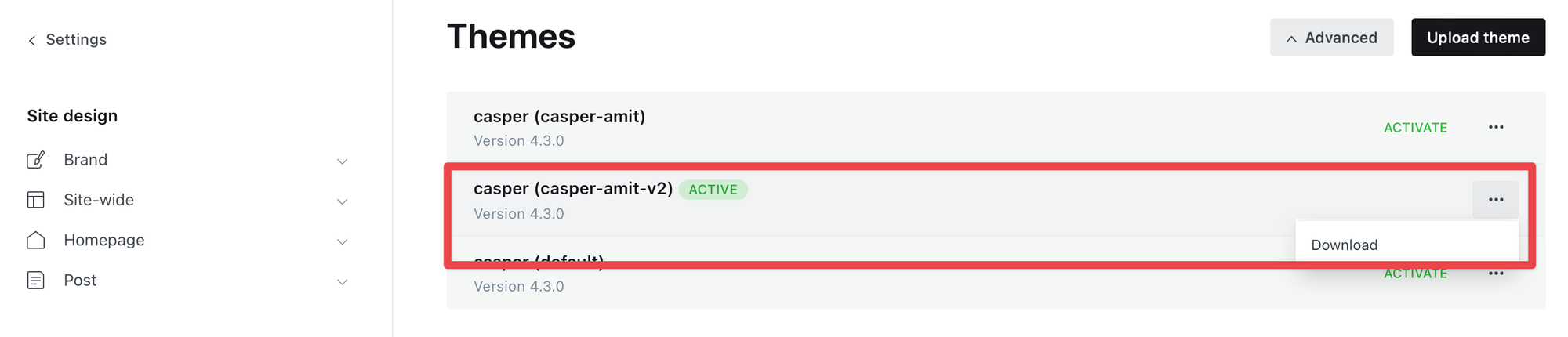The height and width of the screenshot is (337, 1568).
Task: Click the back arrow beside Settings
Action: 32,41
